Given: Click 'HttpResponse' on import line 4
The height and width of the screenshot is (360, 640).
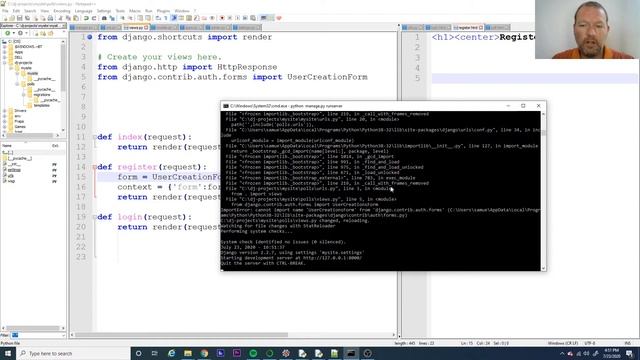Looking at the screenshot, I should pos(247,67).
